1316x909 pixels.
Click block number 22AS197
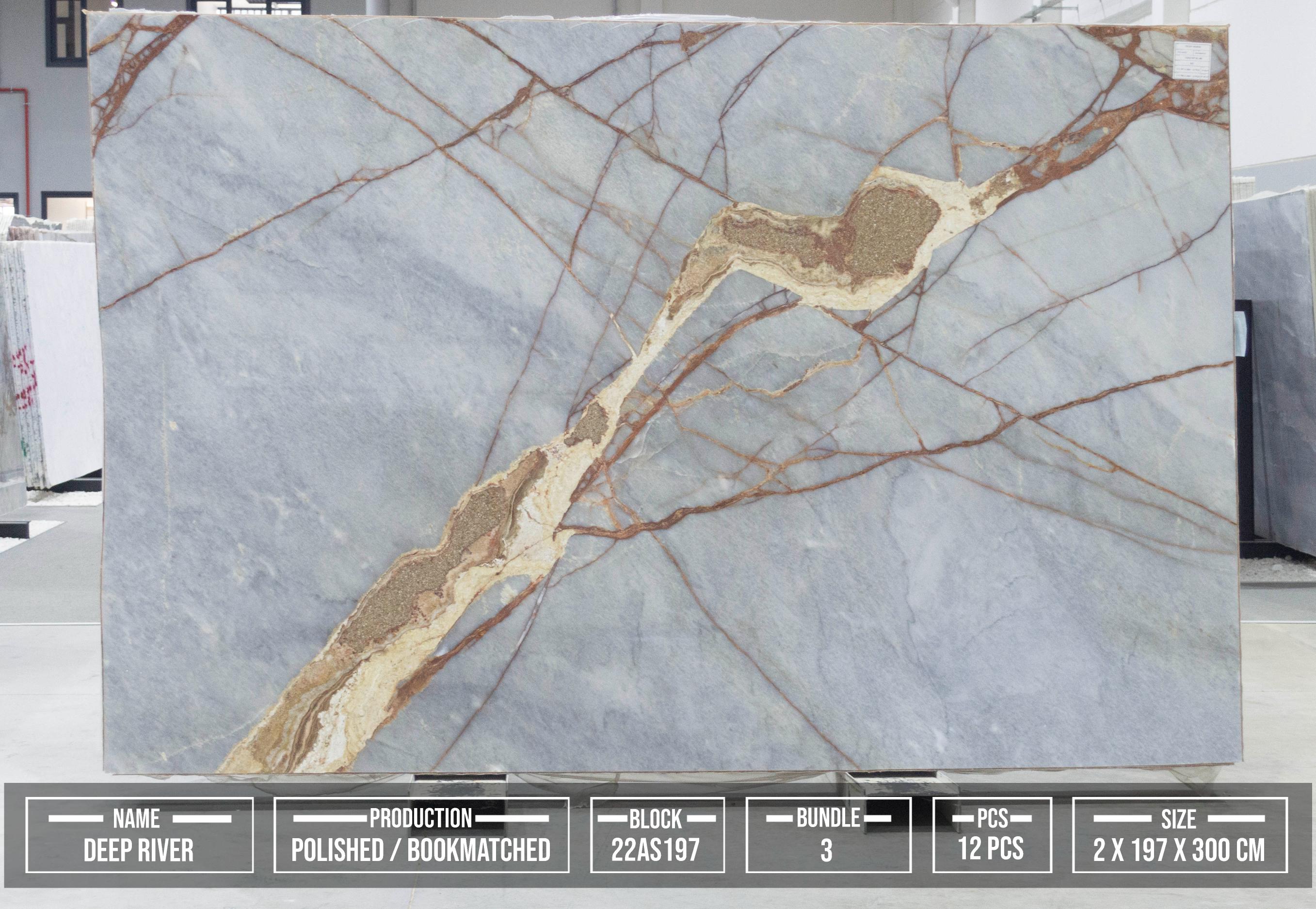pyautogui.click(x=656, y=850)
